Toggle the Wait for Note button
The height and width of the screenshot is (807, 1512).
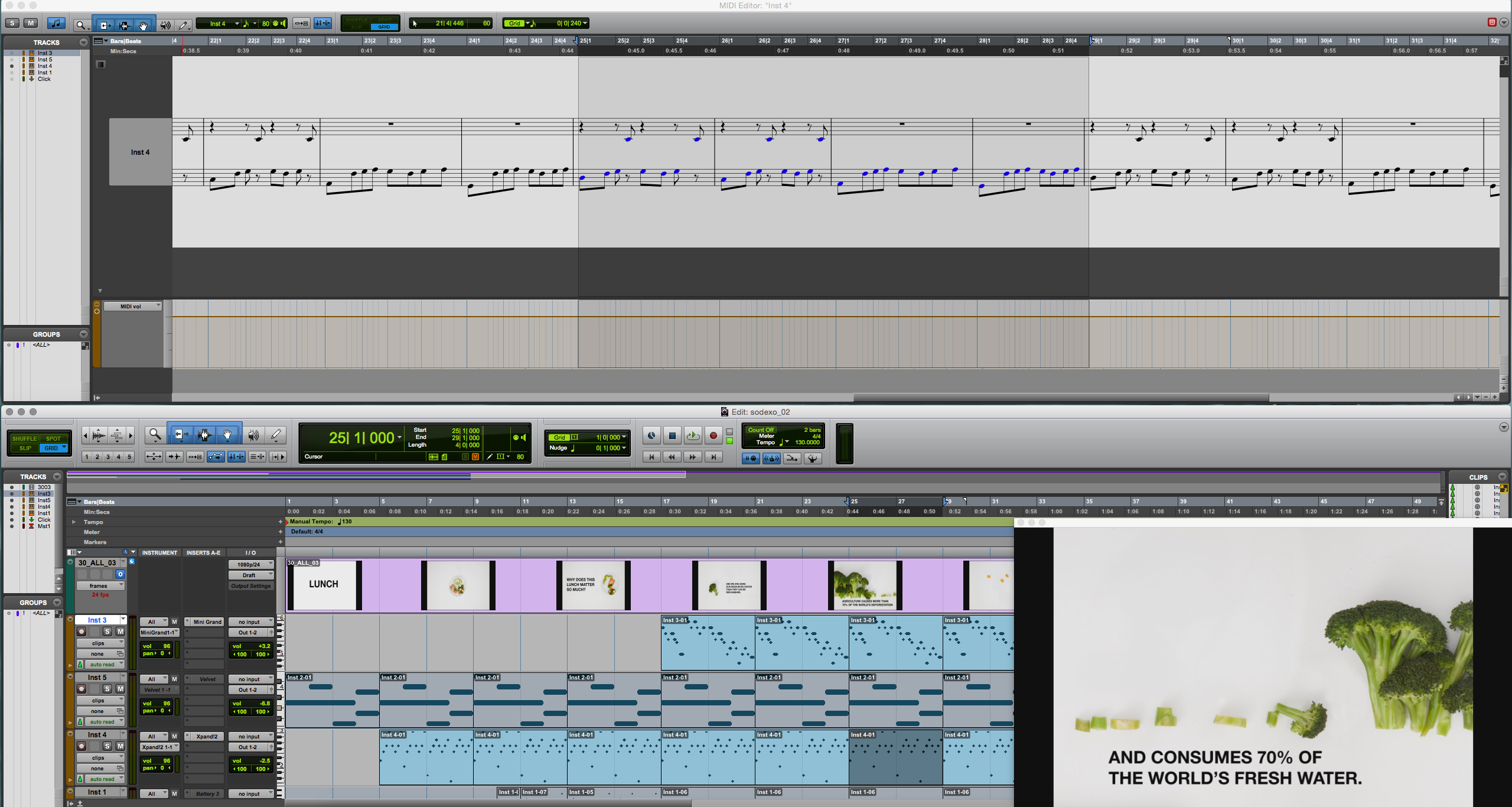[751, 458]
